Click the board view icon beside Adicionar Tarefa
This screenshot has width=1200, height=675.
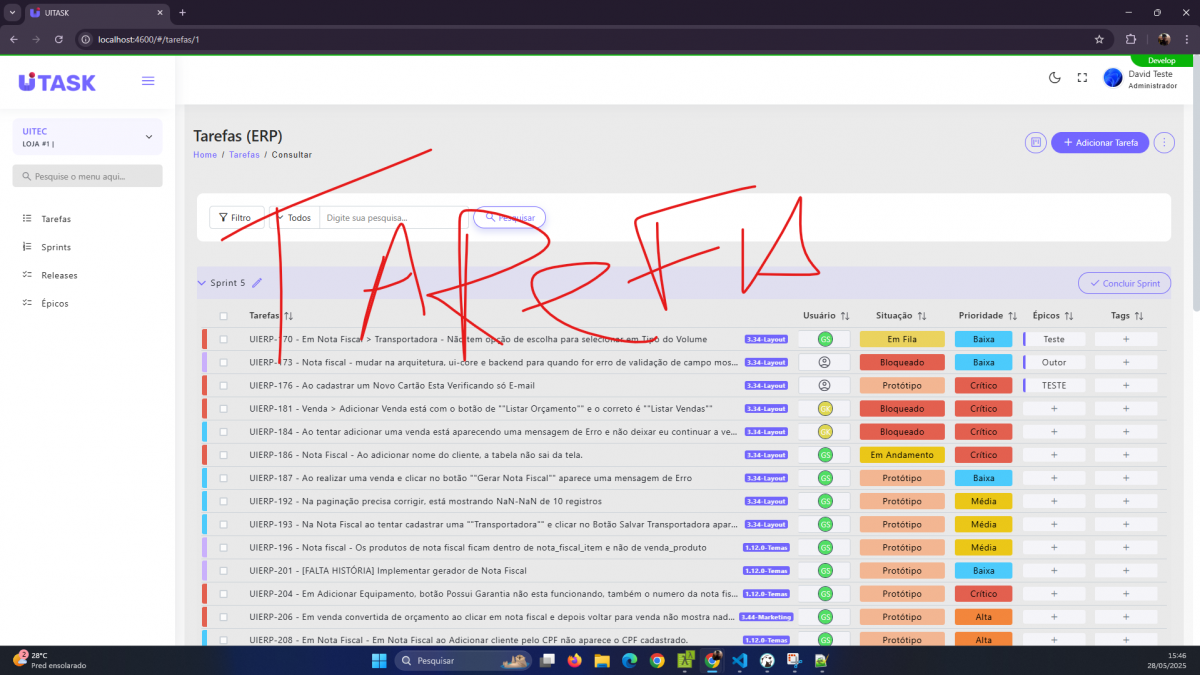pos(1035,143)
